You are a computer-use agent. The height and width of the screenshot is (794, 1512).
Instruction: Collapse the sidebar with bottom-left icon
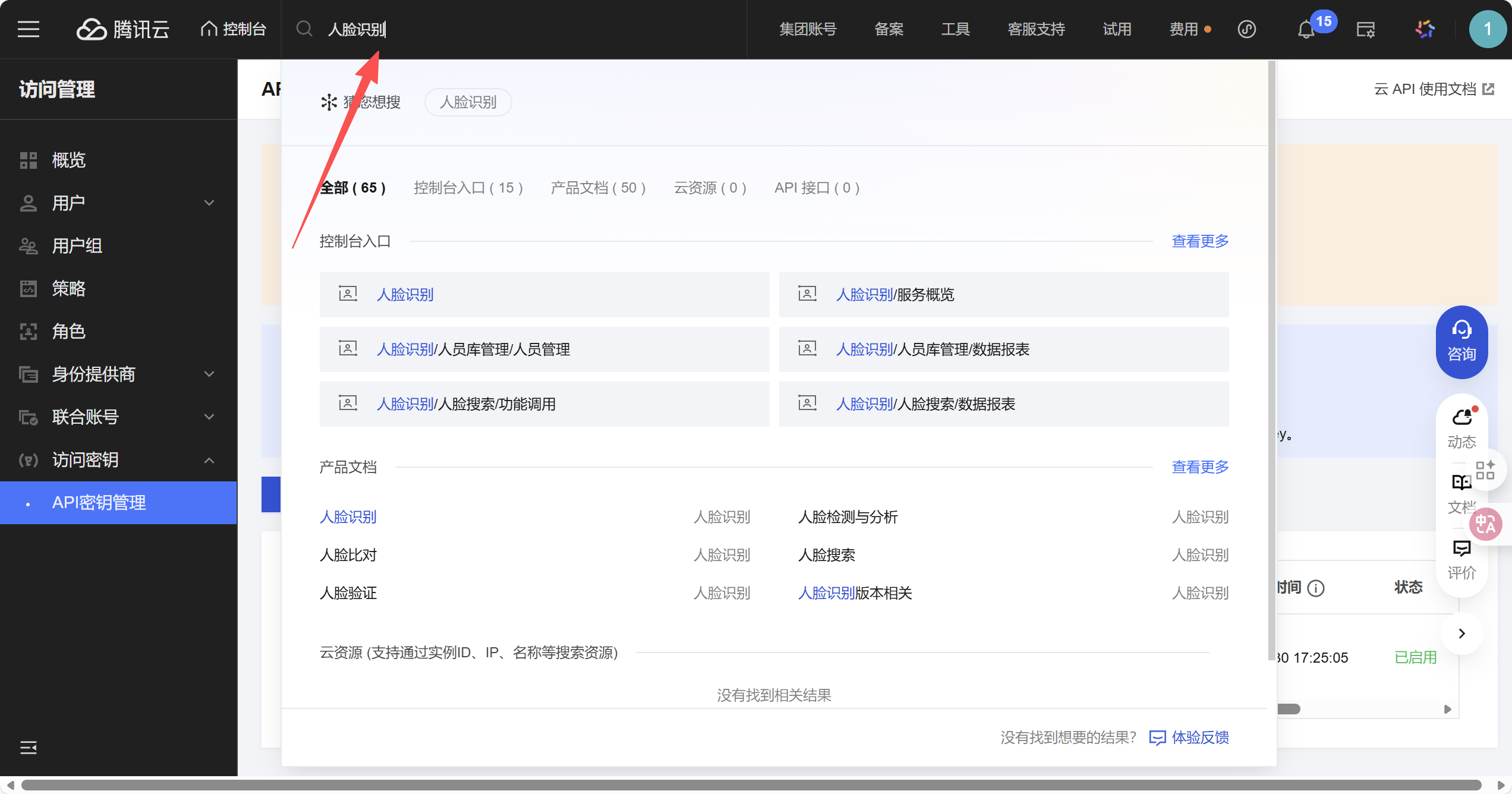click(29, 747)
